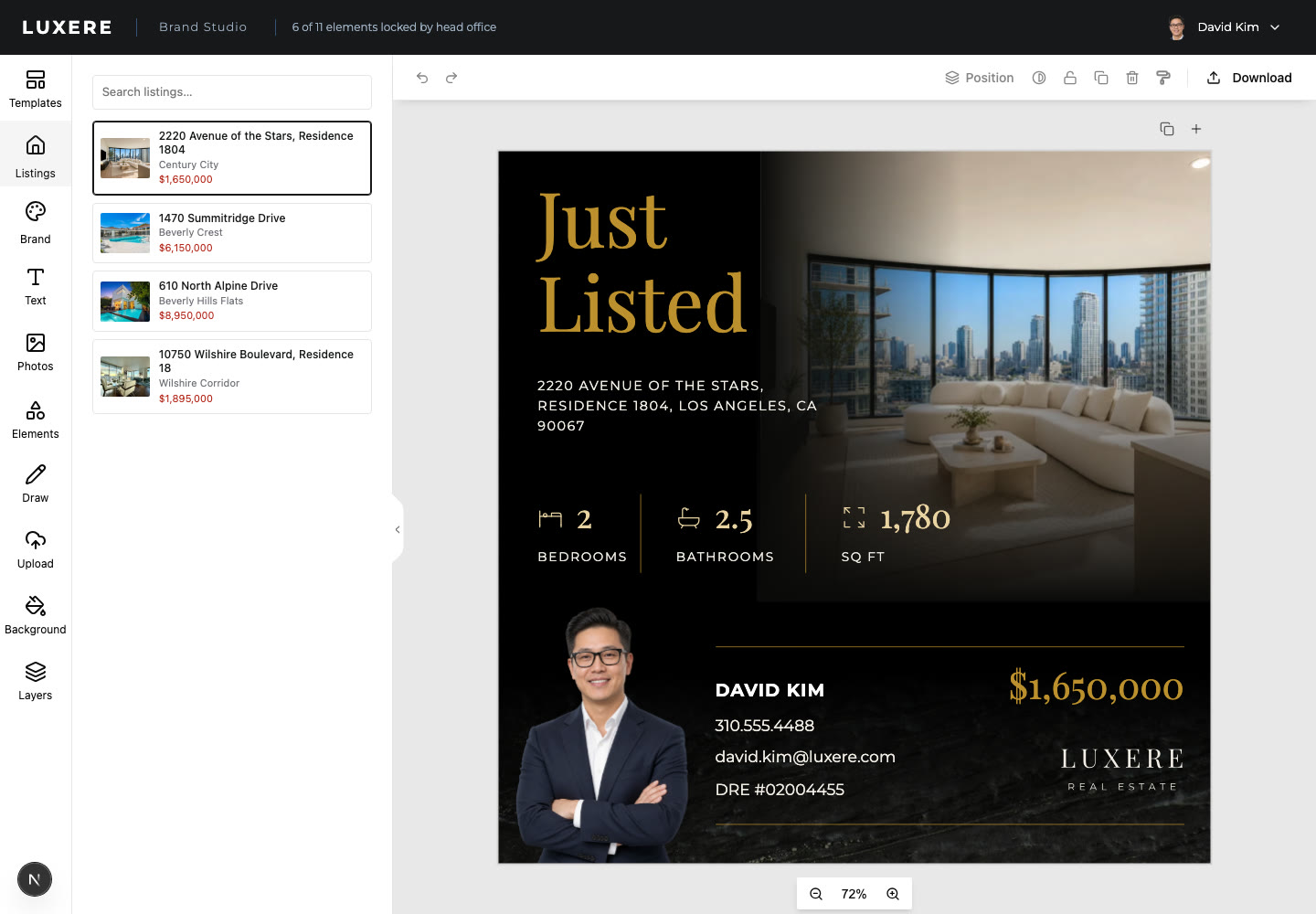Duplicate page icon above canvas

pos(1167,129)
